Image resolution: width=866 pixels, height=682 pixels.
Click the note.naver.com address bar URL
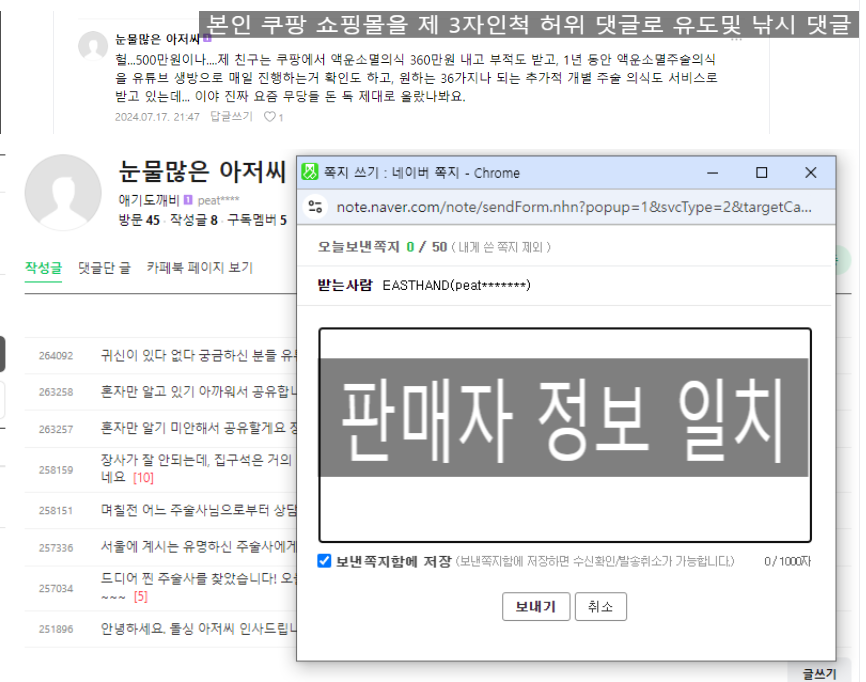(x=574, y=207)
